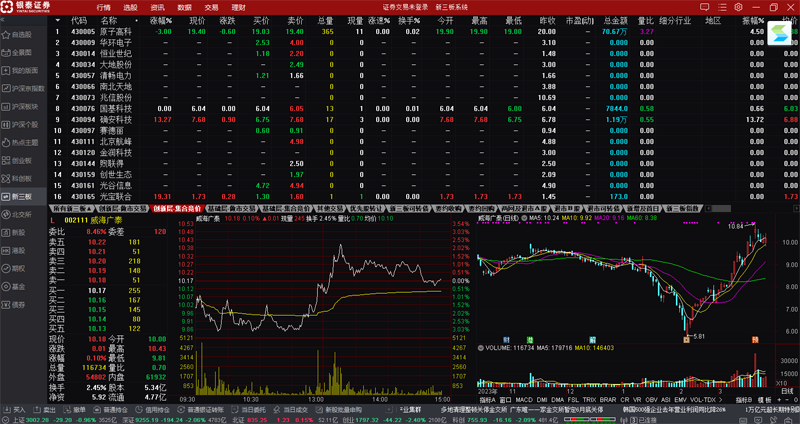Open 基金 in the sidebar
The image size is (800, 424).
coord(22,287)
